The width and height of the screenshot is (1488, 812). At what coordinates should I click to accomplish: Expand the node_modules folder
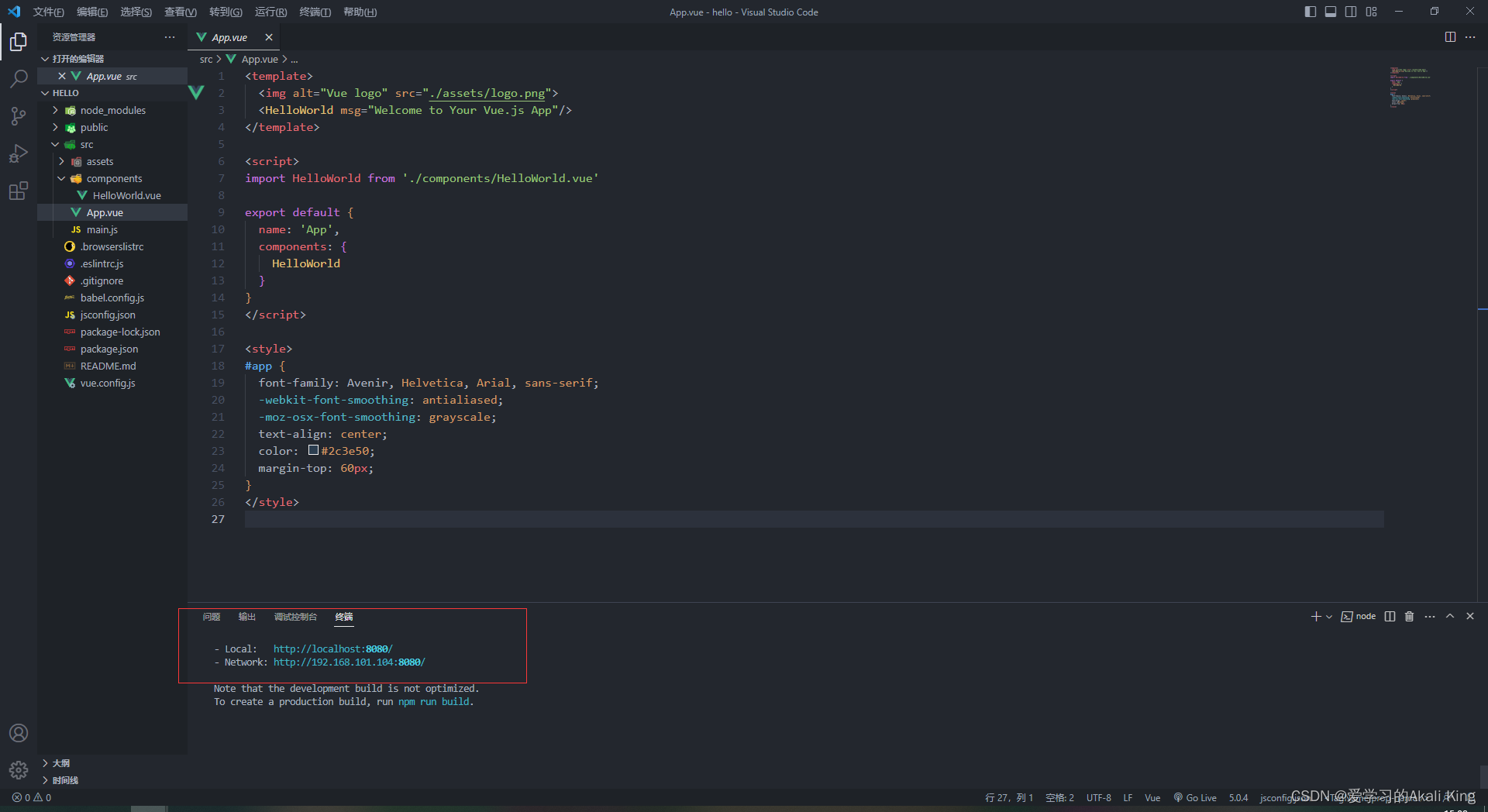coord(113,110)
